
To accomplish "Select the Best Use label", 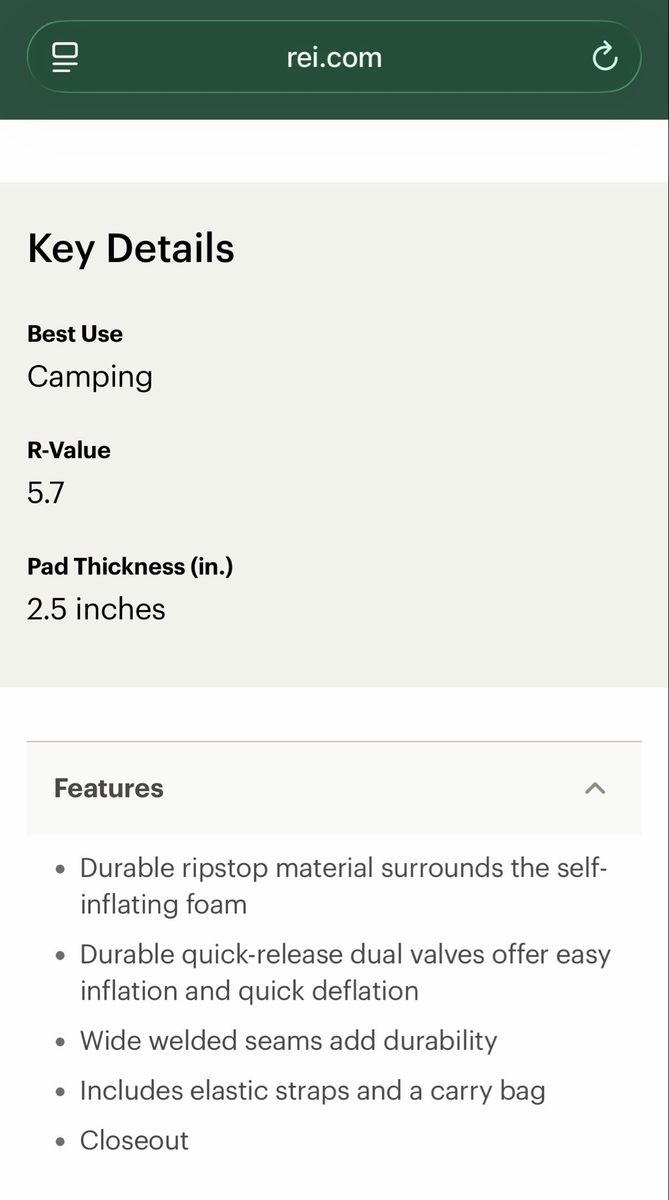I will [x=75, y=334].
